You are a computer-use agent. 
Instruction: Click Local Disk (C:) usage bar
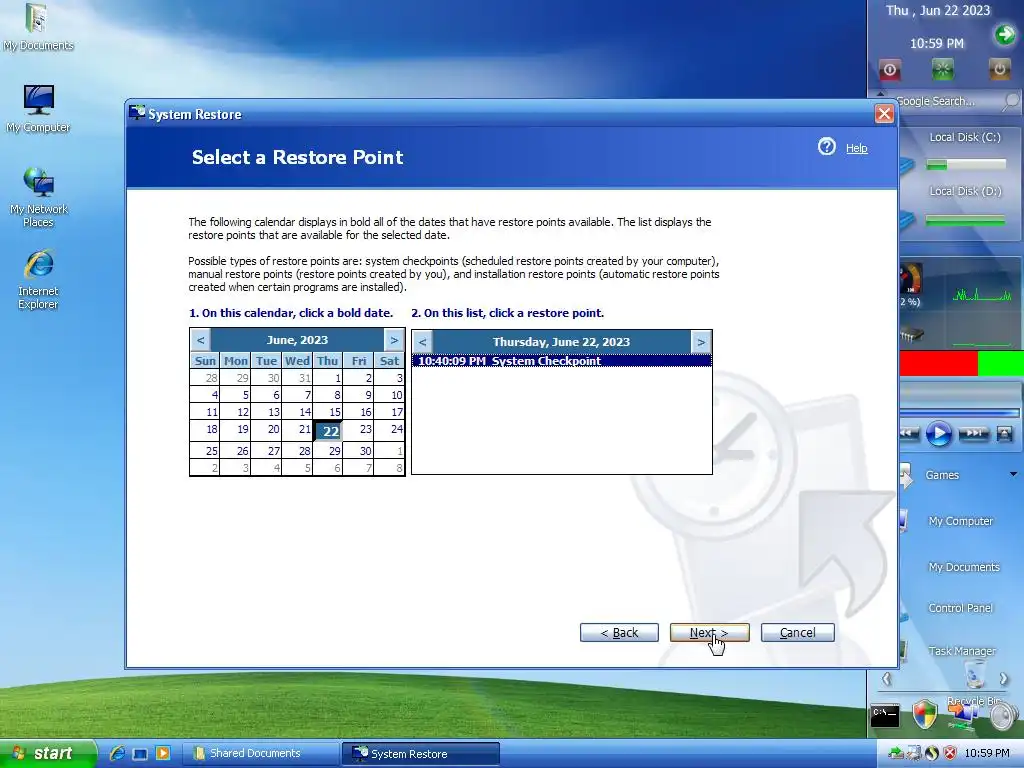966,165
